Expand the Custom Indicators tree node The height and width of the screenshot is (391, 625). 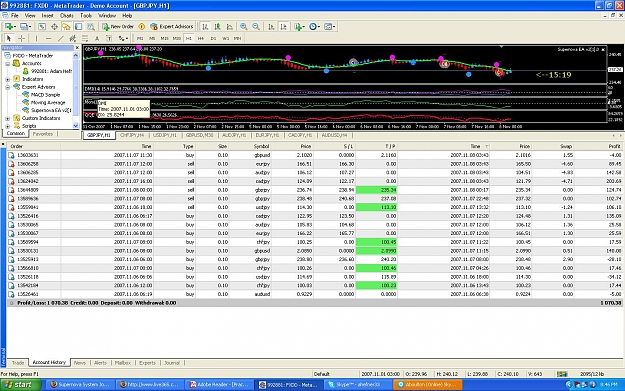tap(8, 118)
